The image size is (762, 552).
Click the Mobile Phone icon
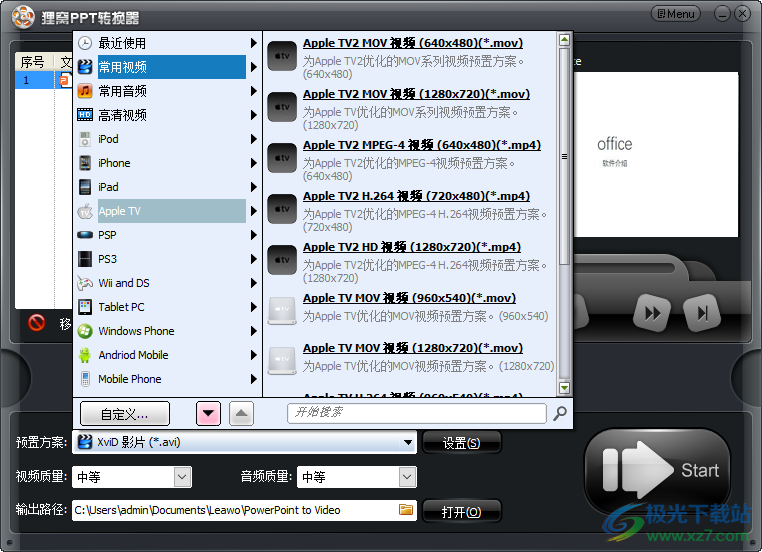point(85,379)
